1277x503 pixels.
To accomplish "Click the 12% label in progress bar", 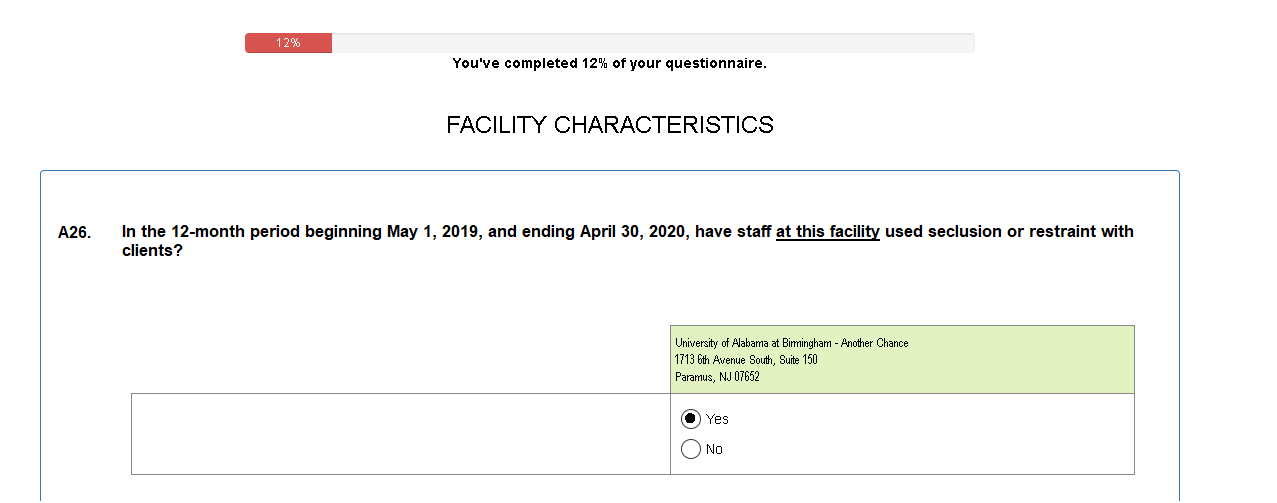I will click(289, 43).
